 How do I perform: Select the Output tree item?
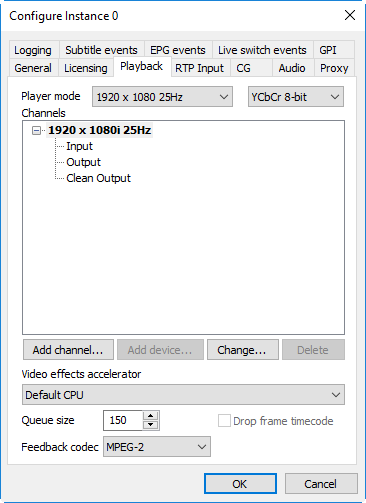[83, 162]
